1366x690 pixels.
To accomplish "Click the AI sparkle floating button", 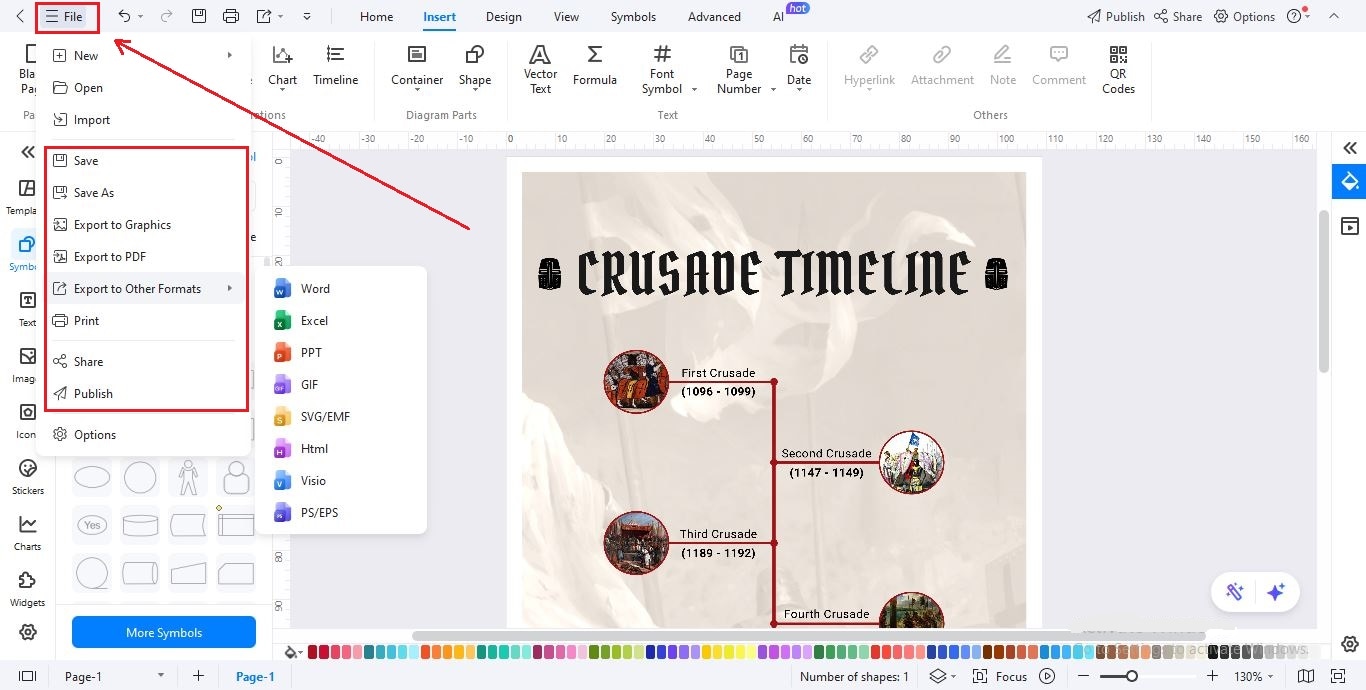I will click(x=1275, y=592).
